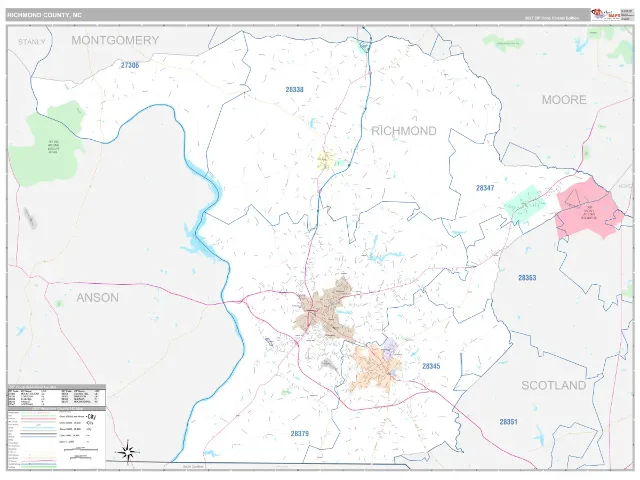This screenshot has width=640, height=480.
Task: Click the ANSON county label
Action: pyautogui.click(x=98, y=298)
